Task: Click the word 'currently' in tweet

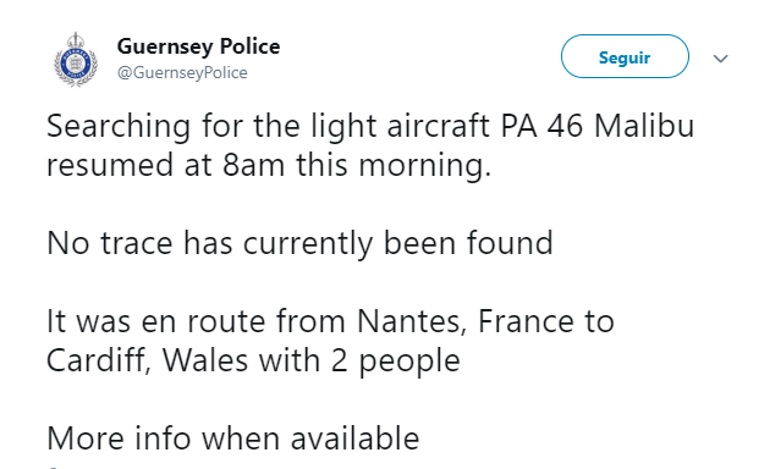Action: [308, 245]
